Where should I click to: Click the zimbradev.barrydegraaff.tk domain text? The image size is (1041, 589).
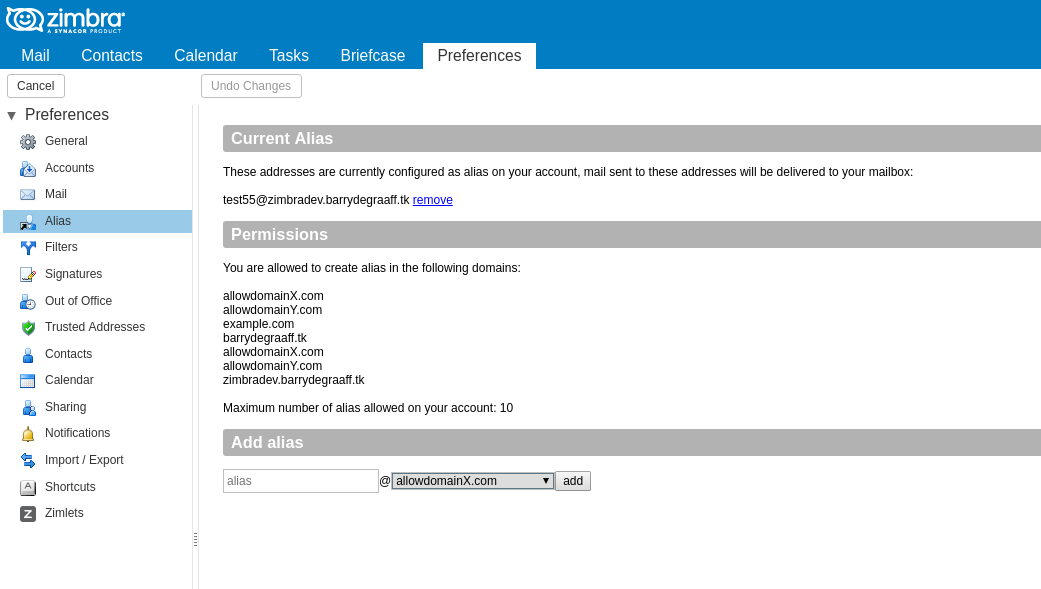[293, 380]
